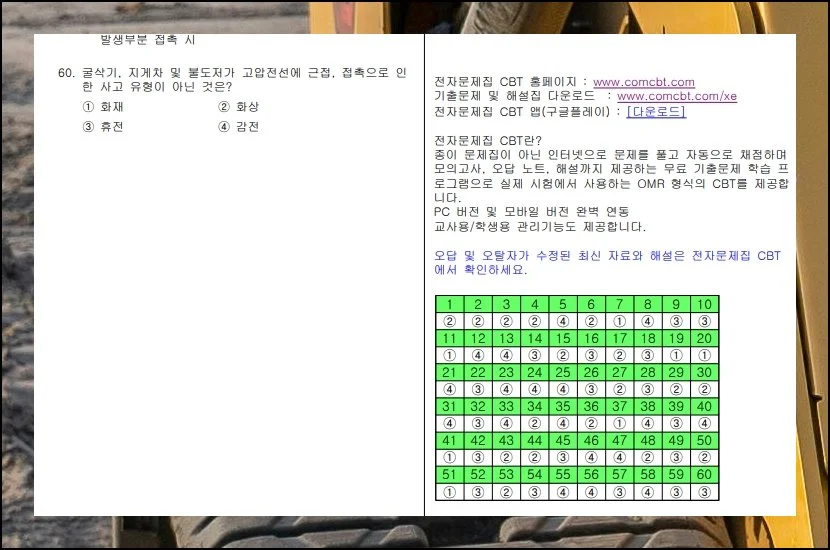Click the '발생부분 접촉 시' text line
The image size is (830, 550).
148,40
